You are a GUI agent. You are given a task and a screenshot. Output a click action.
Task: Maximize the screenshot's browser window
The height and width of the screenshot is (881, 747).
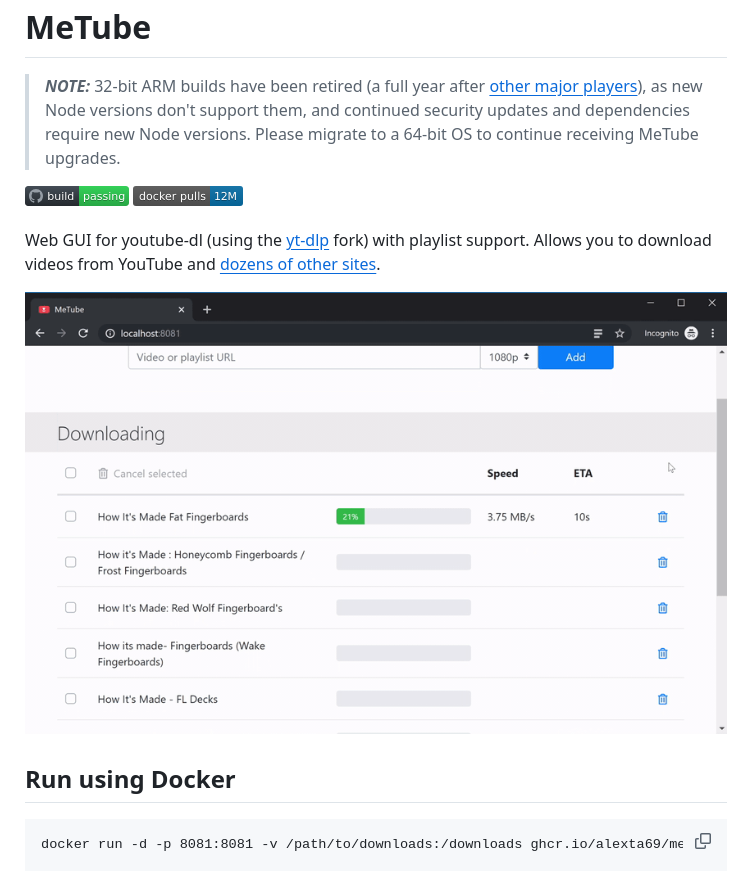[681, 303]
